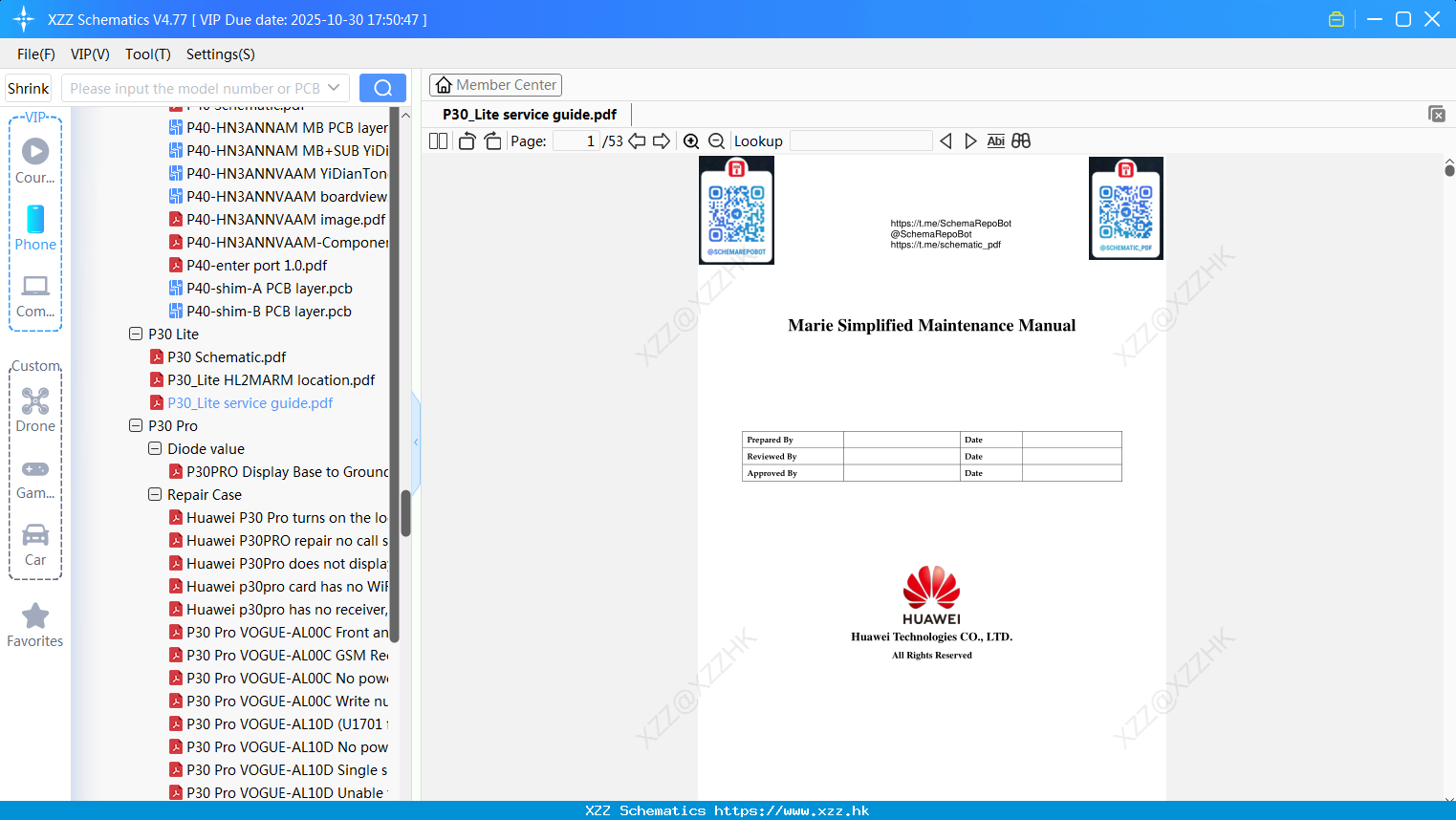Collapse the P30 Pro tree folder
This screenshot has height=820, width=1456.
(x=136, y=425)
